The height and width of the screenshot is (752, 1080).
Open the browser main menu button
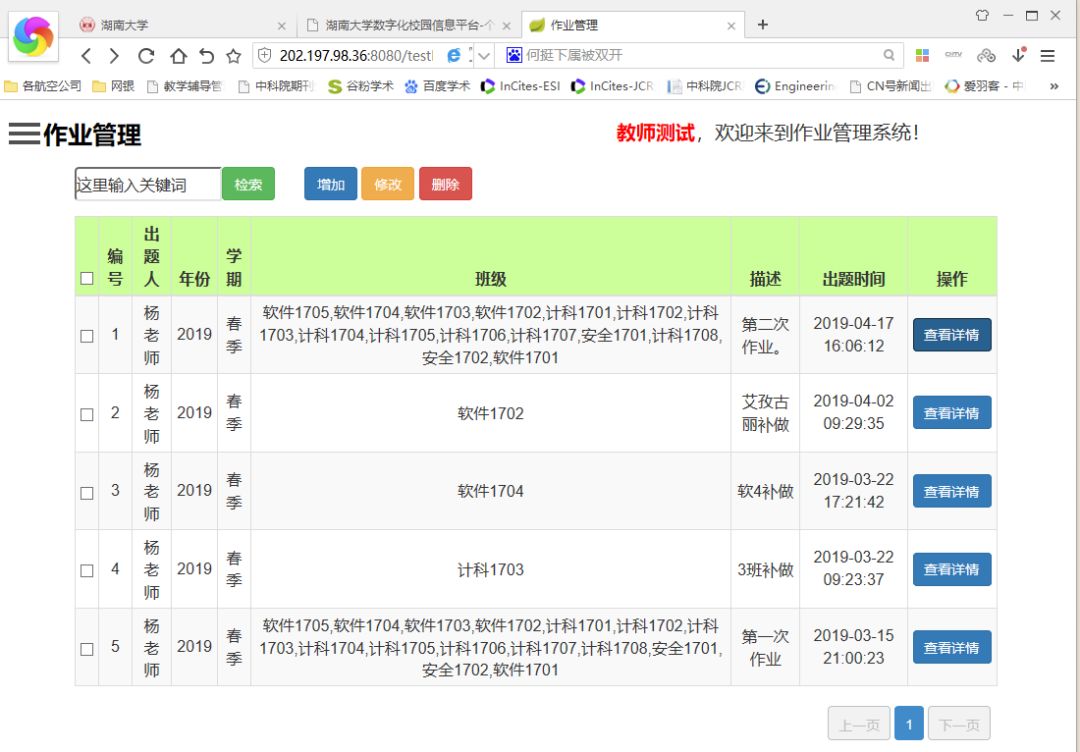click(x=1047, y=56)
